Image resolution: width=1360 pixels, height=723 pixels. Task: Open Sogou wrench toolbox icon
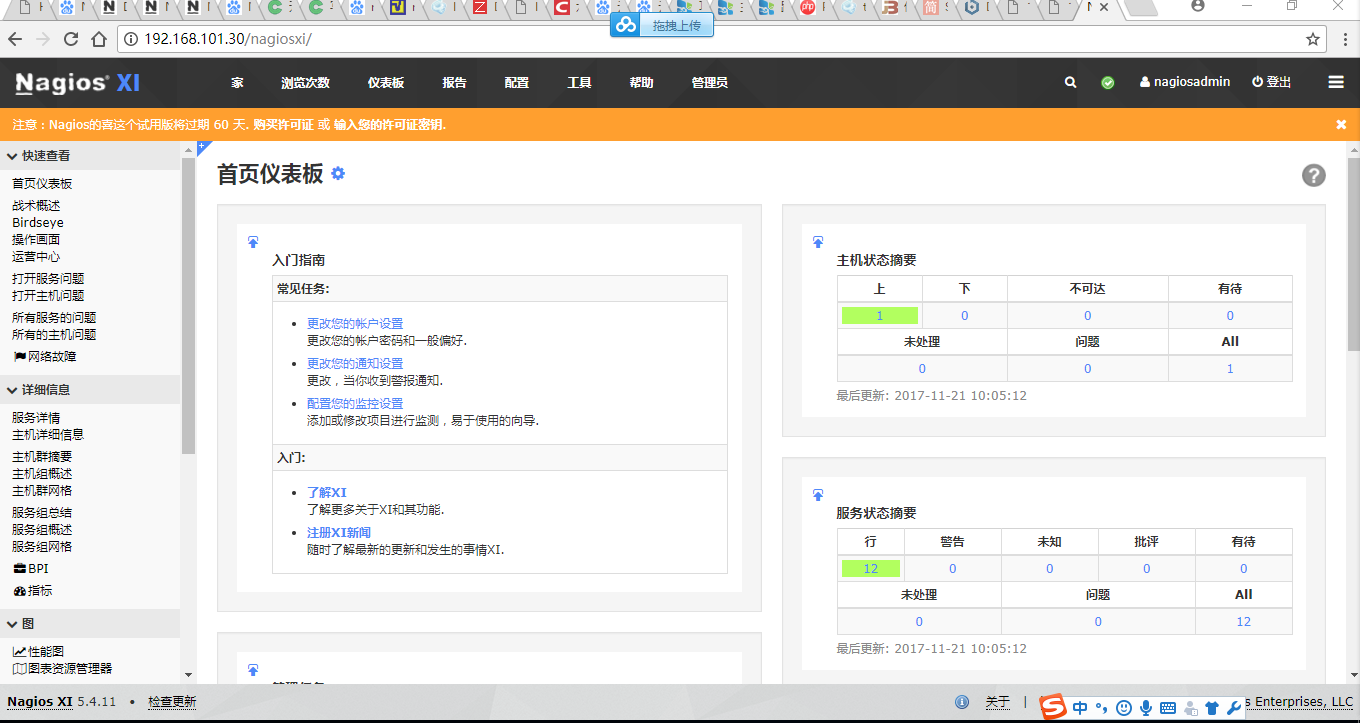(x=1234, y=708)
